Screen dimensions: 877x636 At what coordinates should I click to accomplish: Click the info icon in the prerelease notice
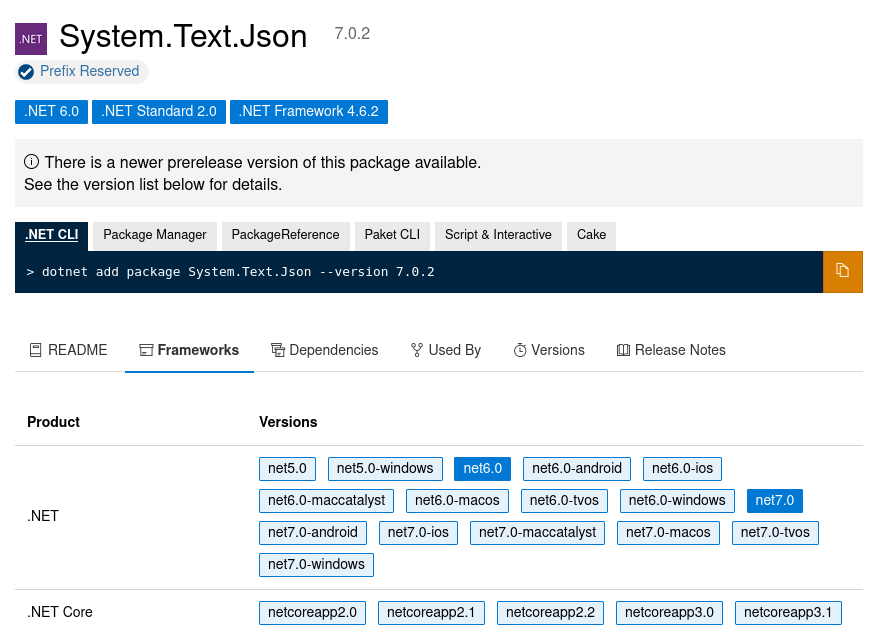coord(31,162)
